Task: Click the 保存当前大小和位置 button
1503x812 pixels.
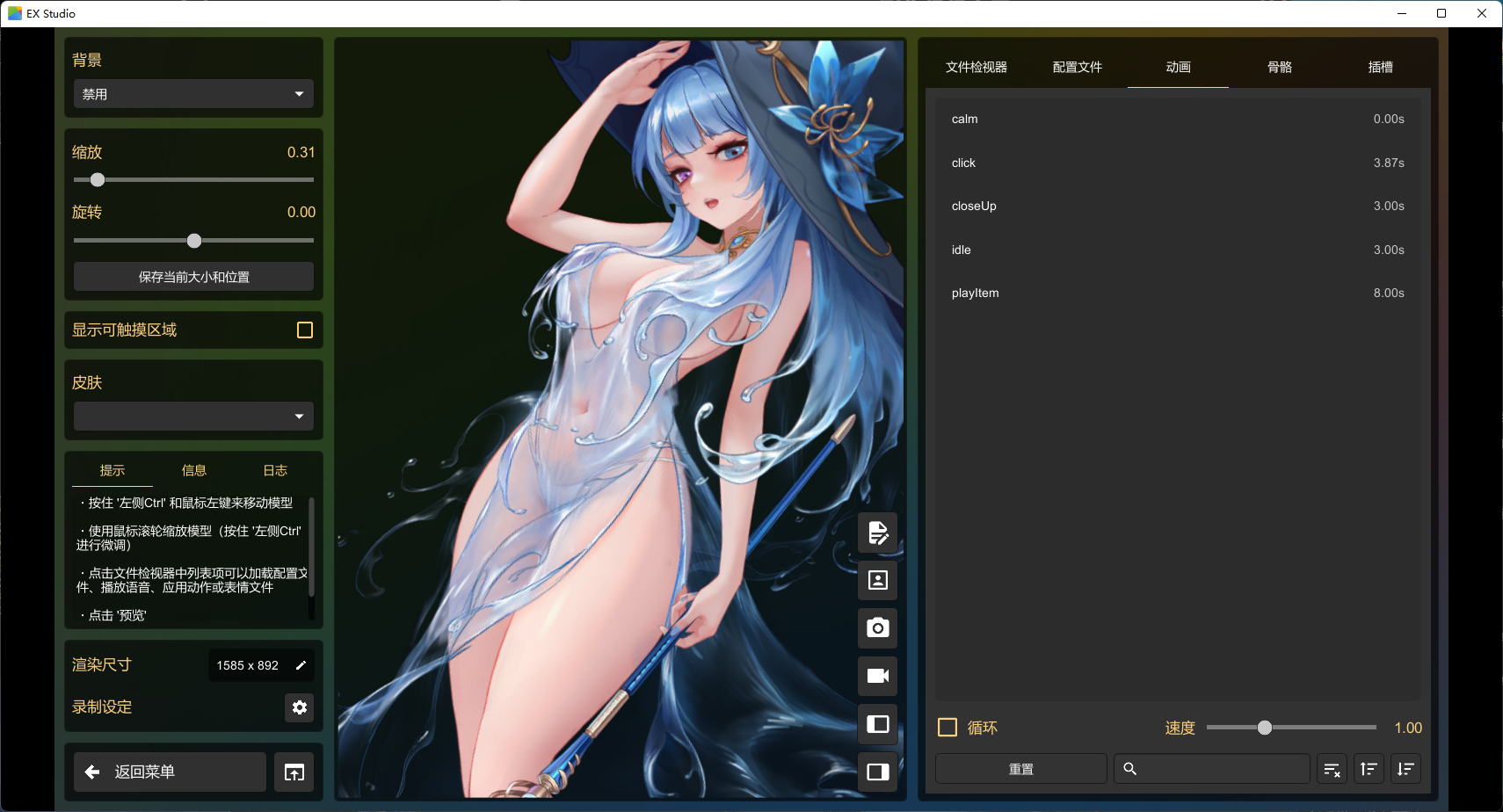Action: [x=193, y=277]
